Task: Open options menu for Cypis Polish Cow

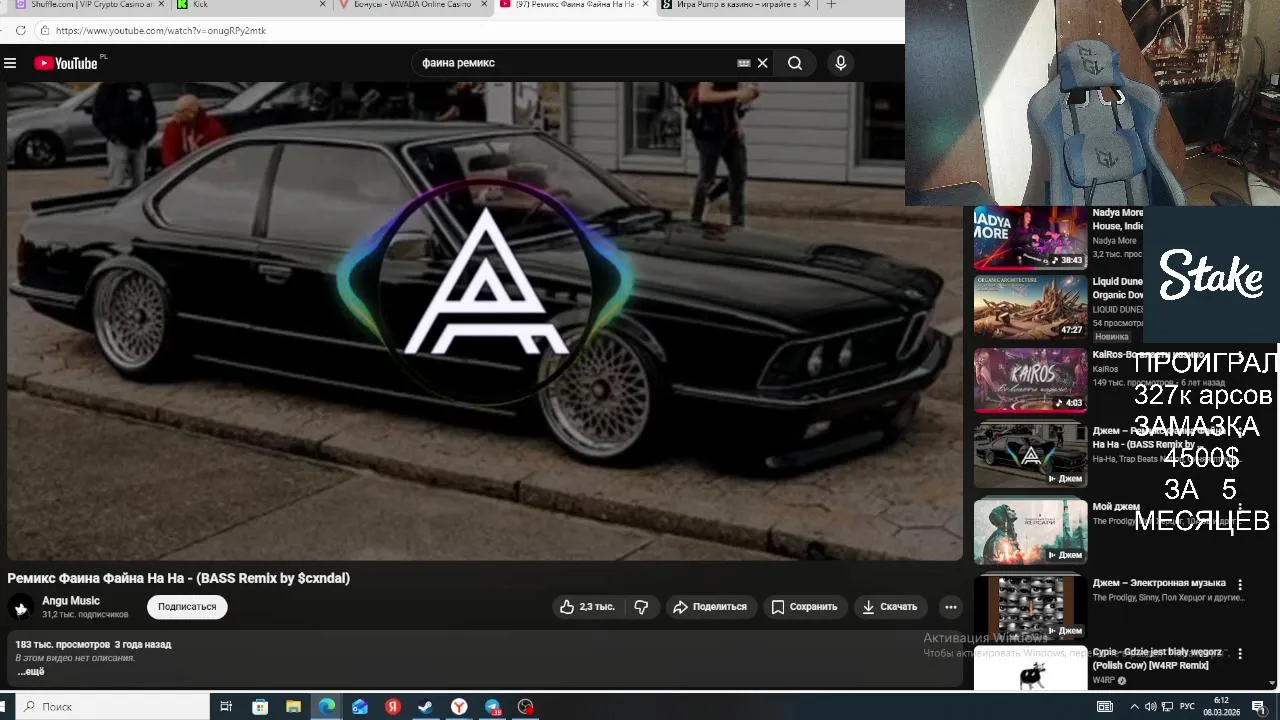Action: click(1240, 654)
